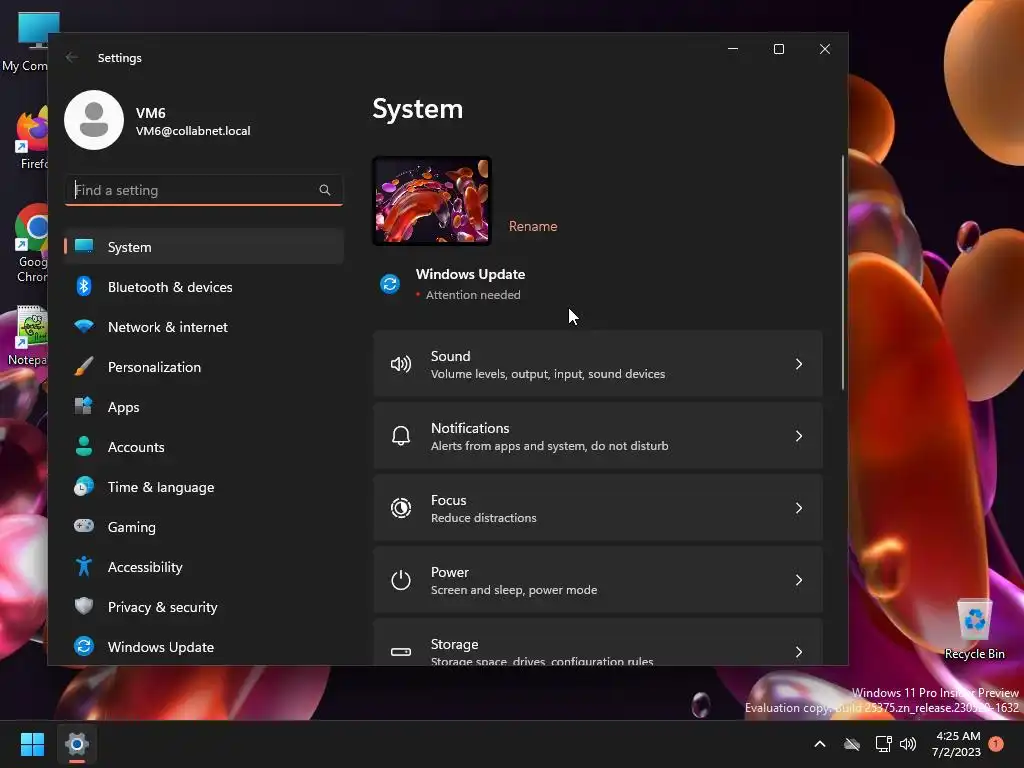Open Storage space settings
Screen dimensions: 1024x768
(598, 642)
